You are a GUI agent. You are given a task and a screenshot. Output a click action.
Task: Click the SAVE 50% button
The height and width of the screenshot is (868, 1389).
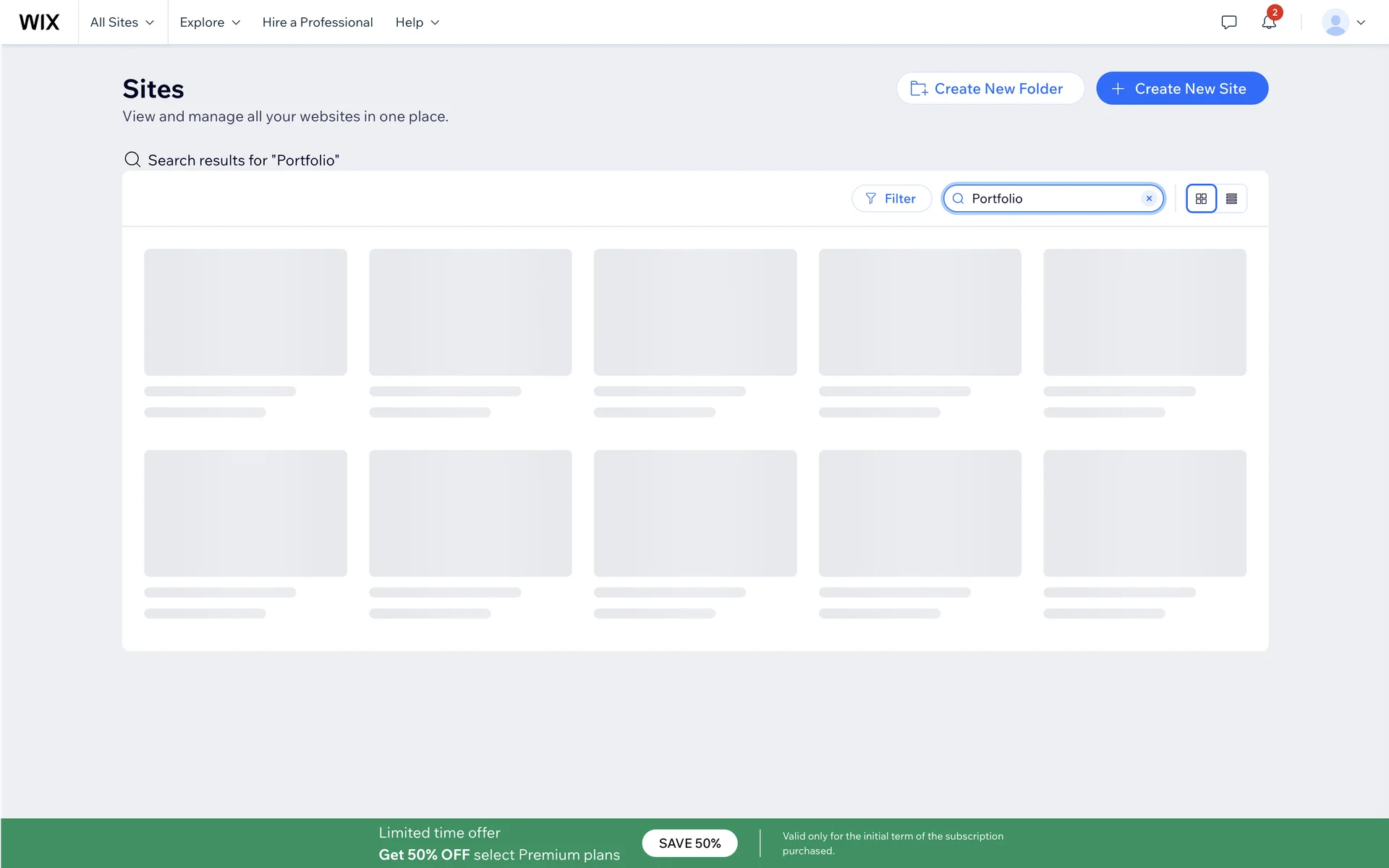[689, 843]
